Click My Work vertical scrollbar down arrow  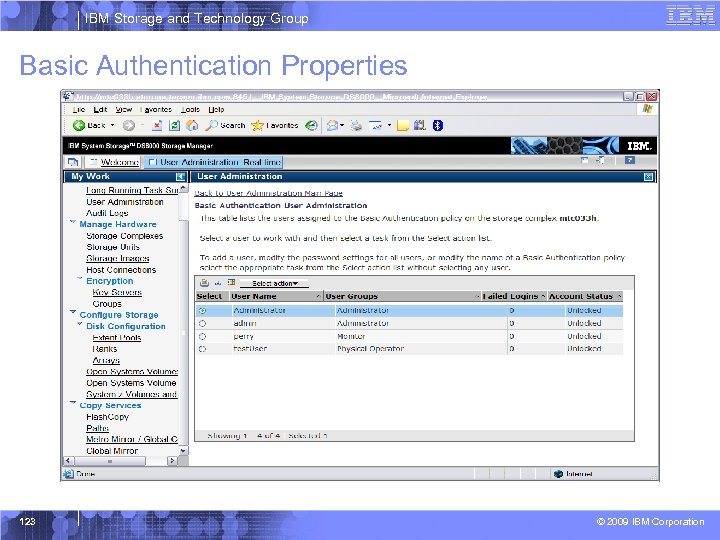click(183, 451)
